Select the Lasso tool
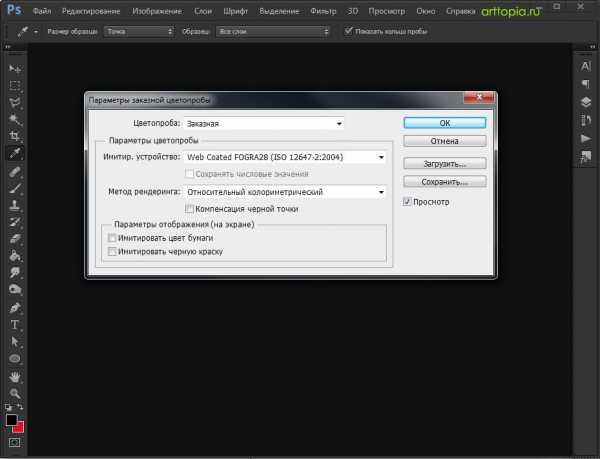 click(x=15, y=103)
